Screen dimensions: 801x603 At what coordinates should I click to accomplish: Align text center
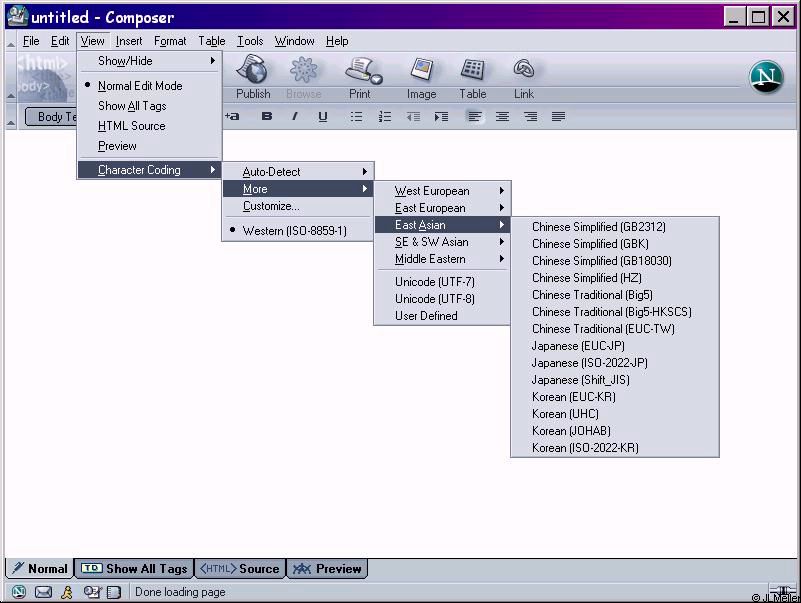click(503, 117)
